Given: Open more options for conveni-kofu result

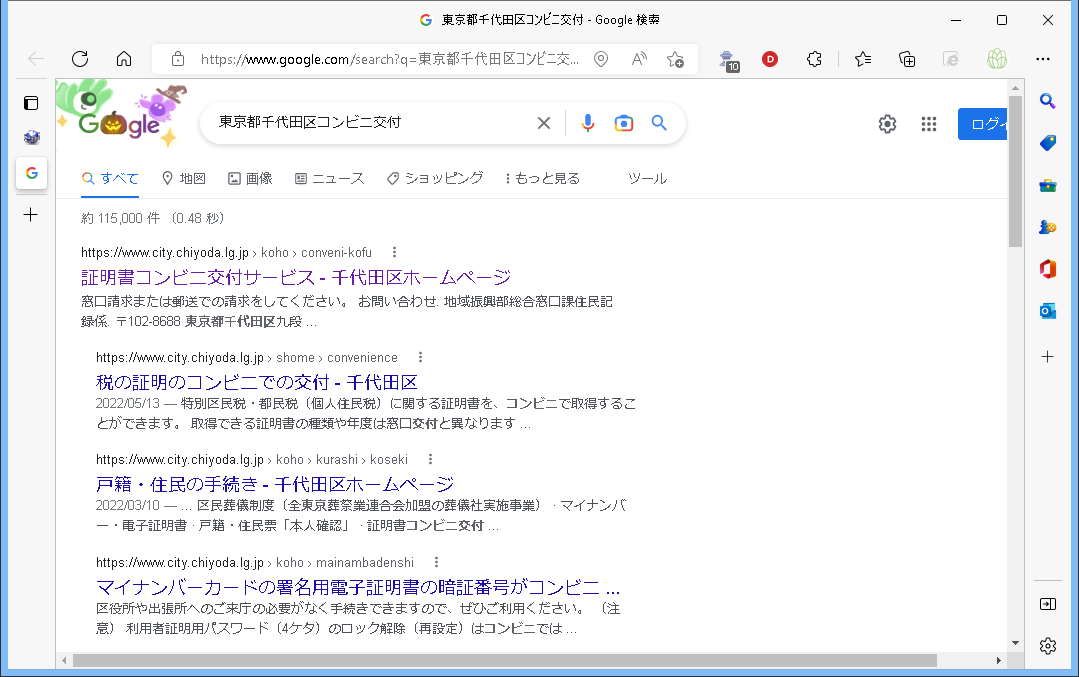Looking at the screenshot, I should pyautogui.click(x=394, y=252).
